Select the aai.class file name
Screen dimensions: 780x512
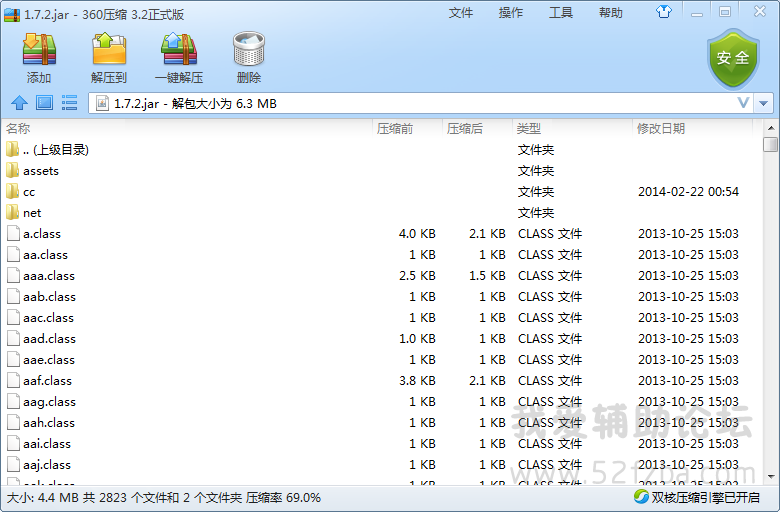tap(47, 443)
